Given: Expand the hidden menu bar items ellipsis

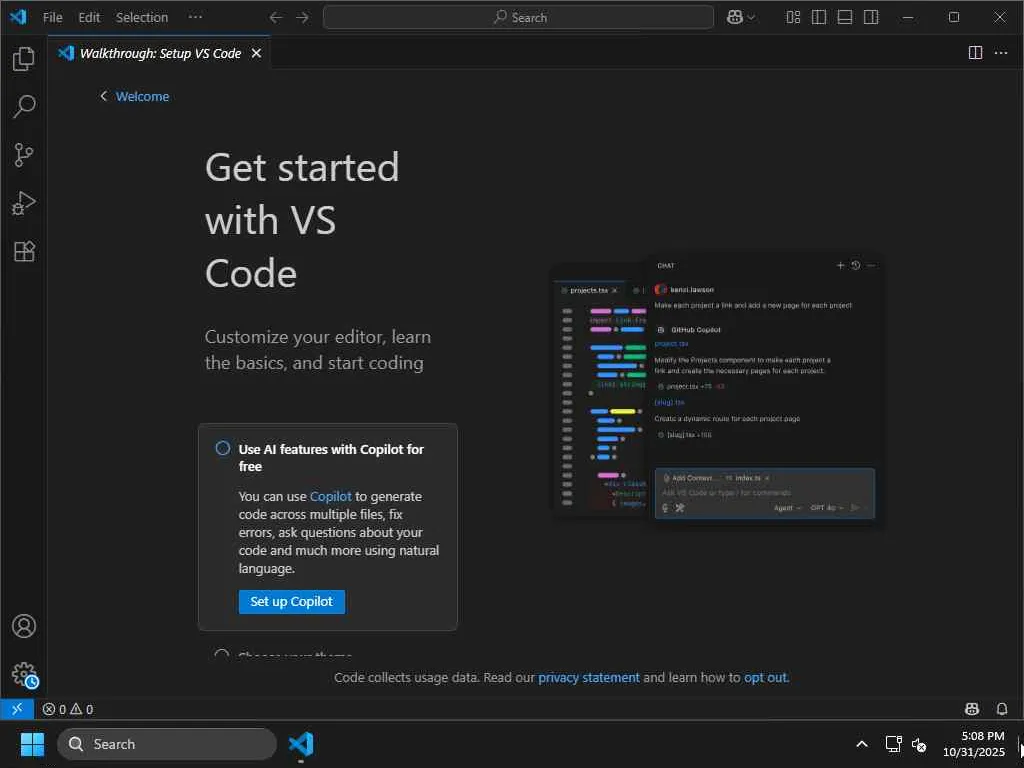Looking at the screenshot, I should tap(195, 18).
